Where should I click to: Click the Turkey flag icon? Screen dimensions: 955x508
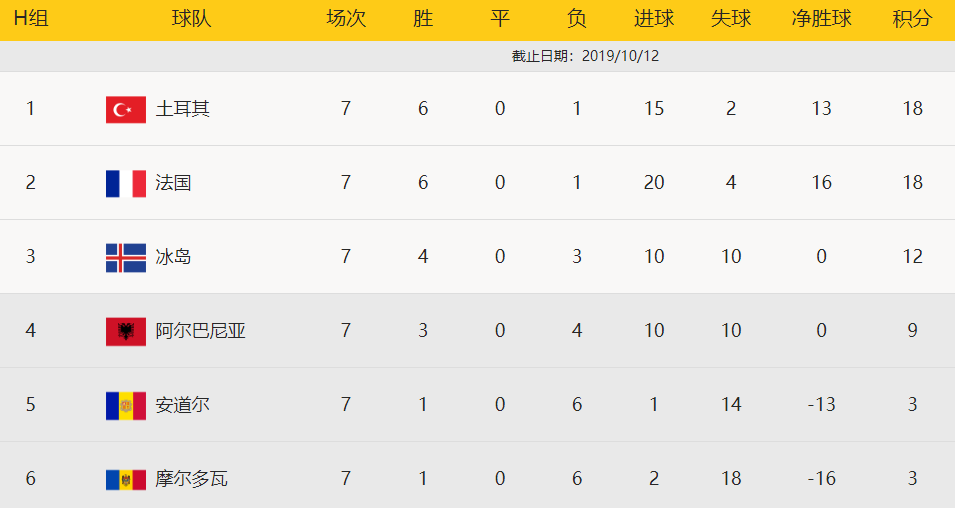[126, 109]
